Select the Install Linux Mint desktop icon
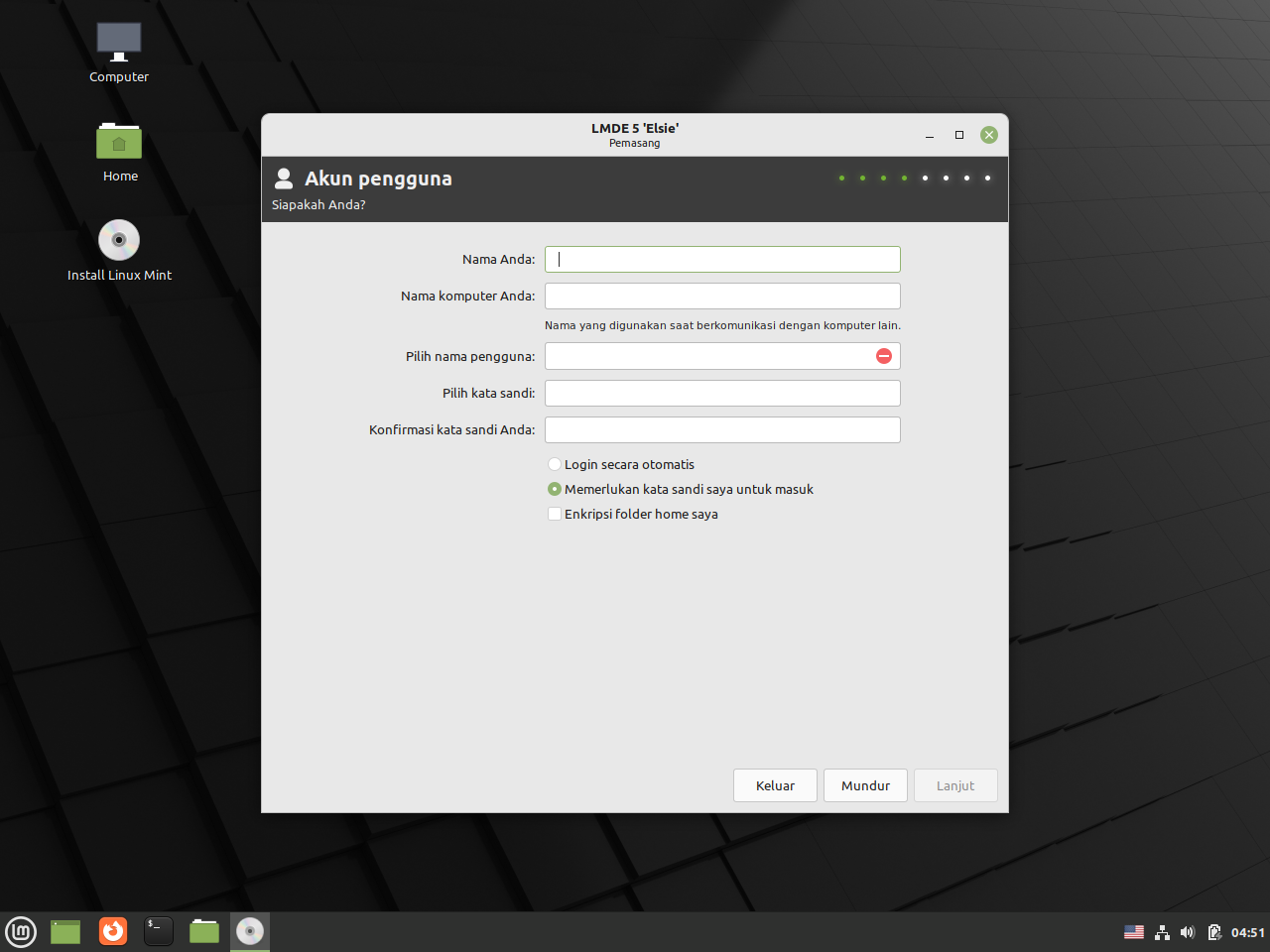The width and height of the screenshot is (1270, 952). pyautogui.click(x=119, y=251)
